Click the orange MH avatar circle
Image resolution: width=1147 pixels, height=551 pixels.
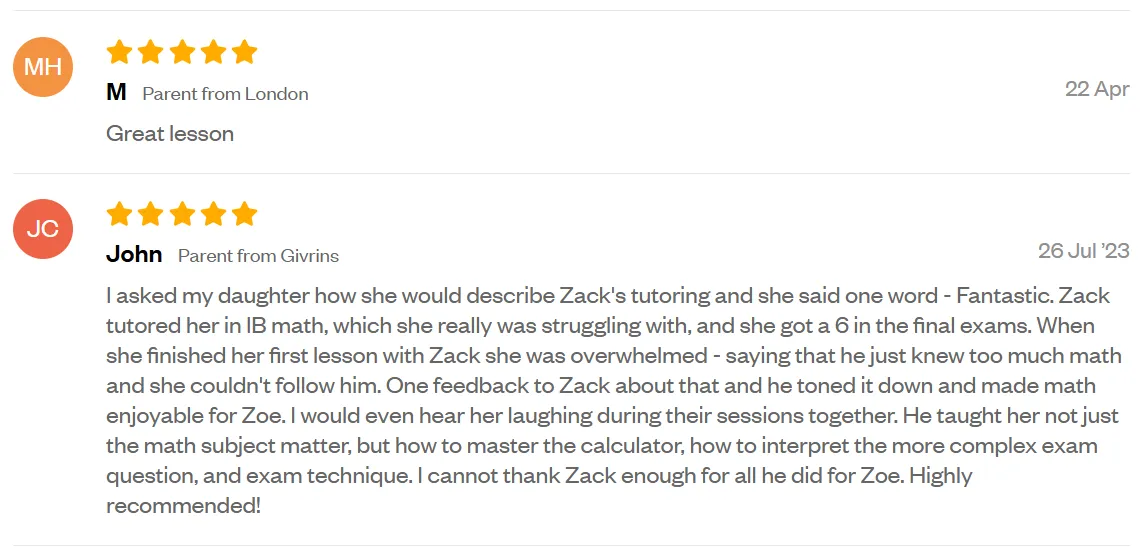pos(42,67)
